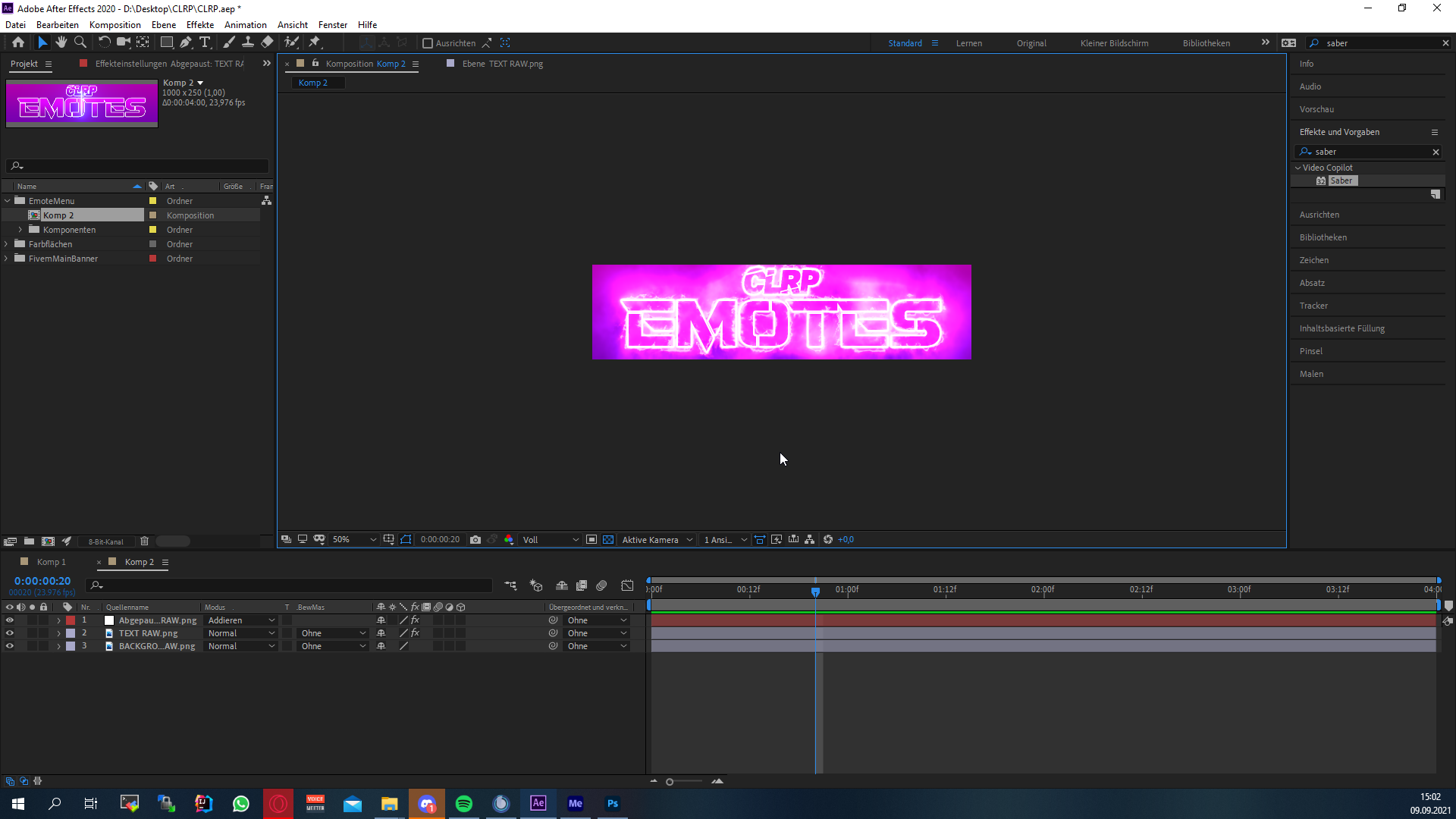Create new folder in Project panel
Image resolution: width=1456 pixels, height=819 pixels.
point(29,541)
